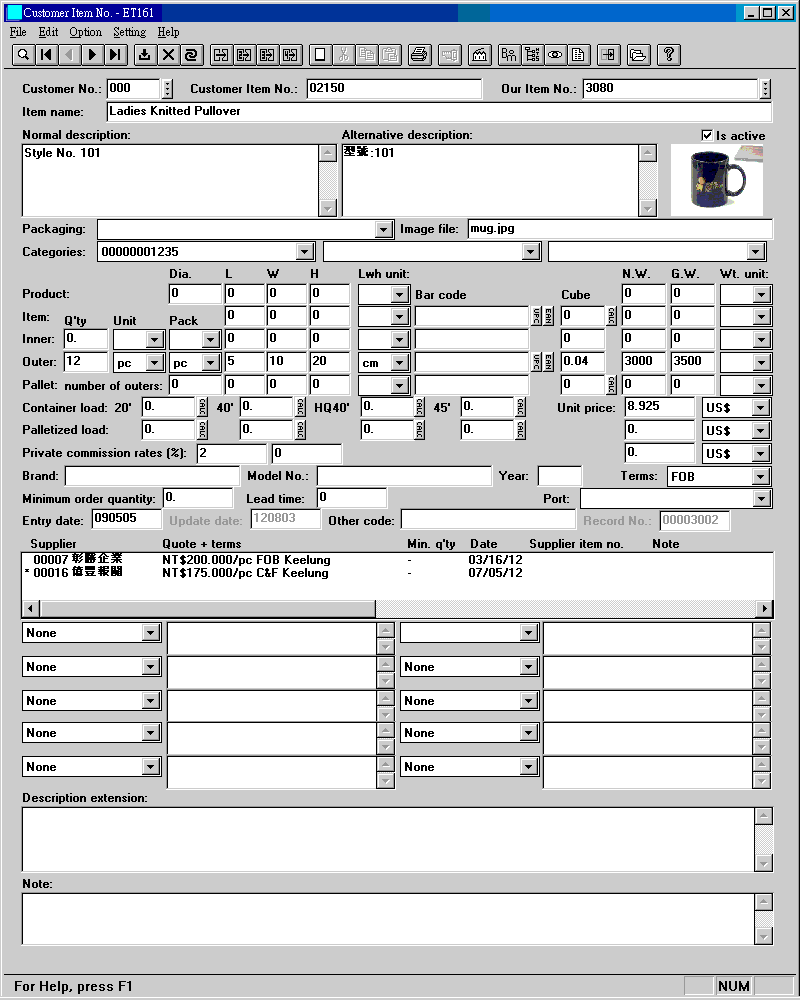Click the CALC button beside the Pallet Cube field

(611, 385)
